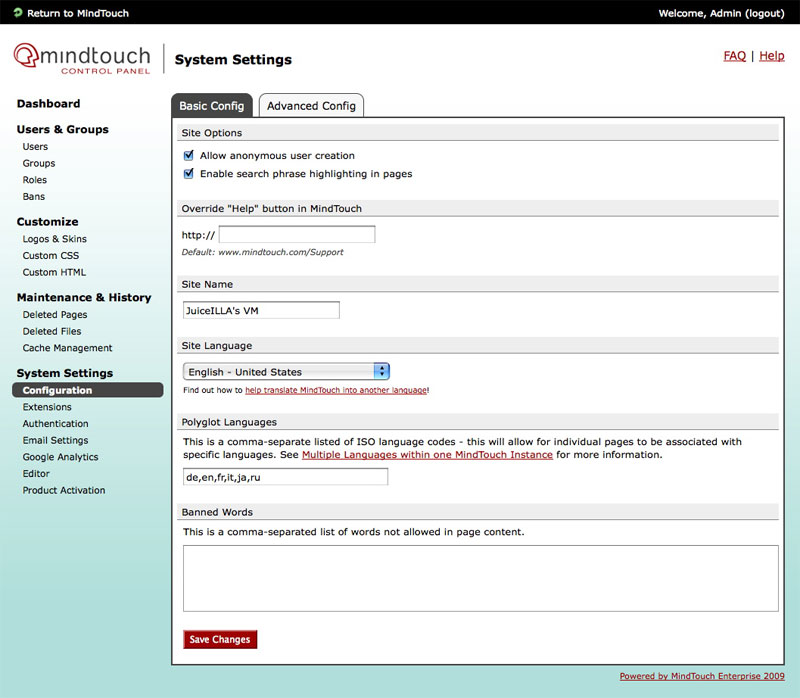The width and height of the screenshot is (800, 698).
Task: Open help translate MindTouch link
Action: pos(336,390)
